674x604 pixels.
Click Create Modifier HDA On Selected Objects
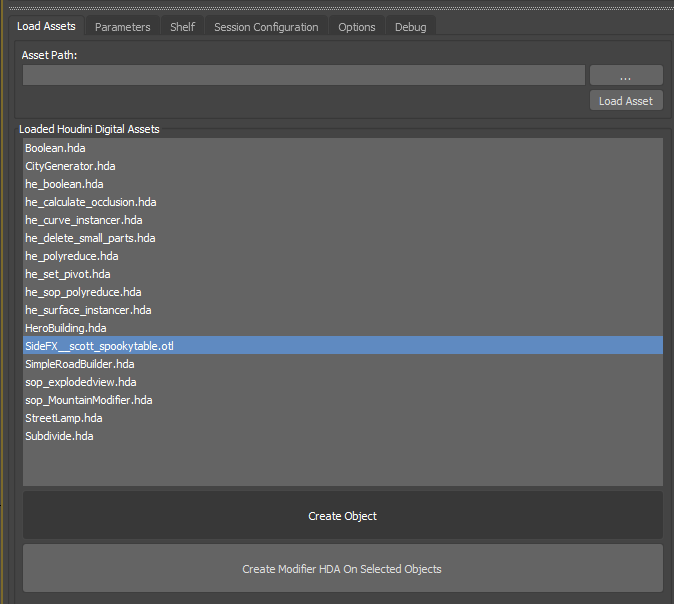click(342, 569)
